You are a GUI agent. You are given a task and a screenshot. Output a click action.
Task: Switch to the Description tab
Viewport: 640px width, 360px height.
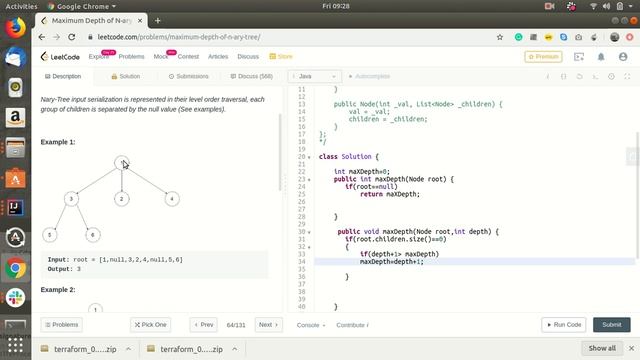[63, 76]
